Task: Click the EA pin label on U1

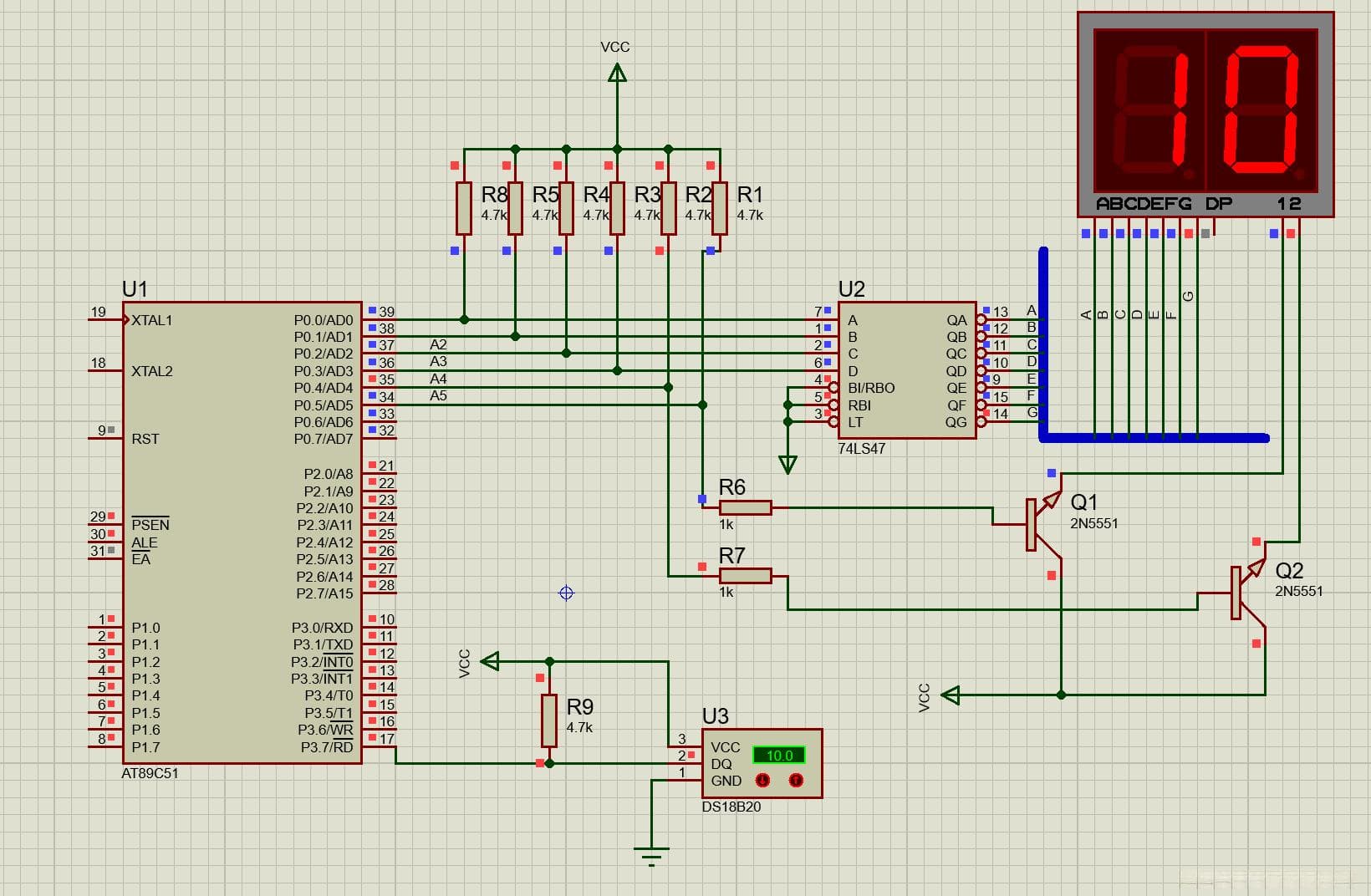Action: tap(141, 559)
